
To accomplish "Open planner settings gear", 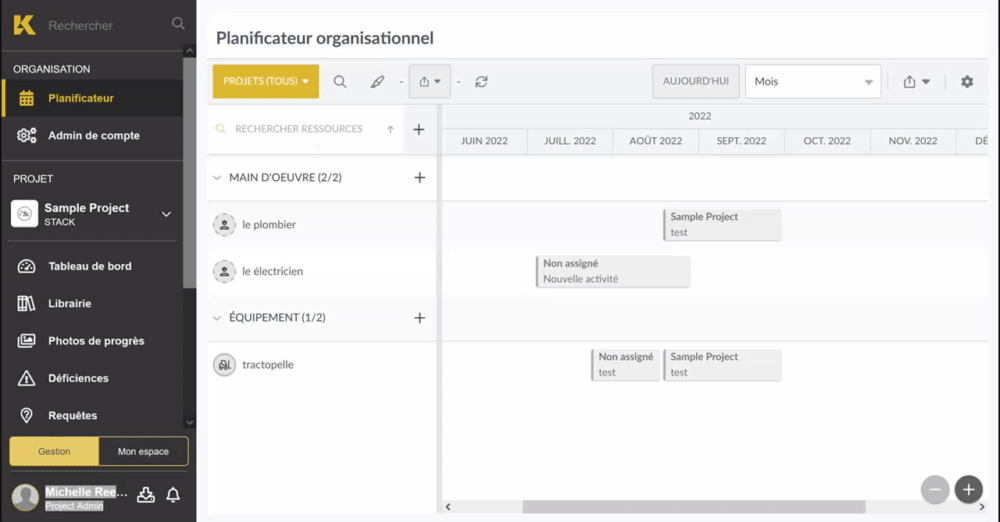I will pyautogui.click(x=967, y=82).
